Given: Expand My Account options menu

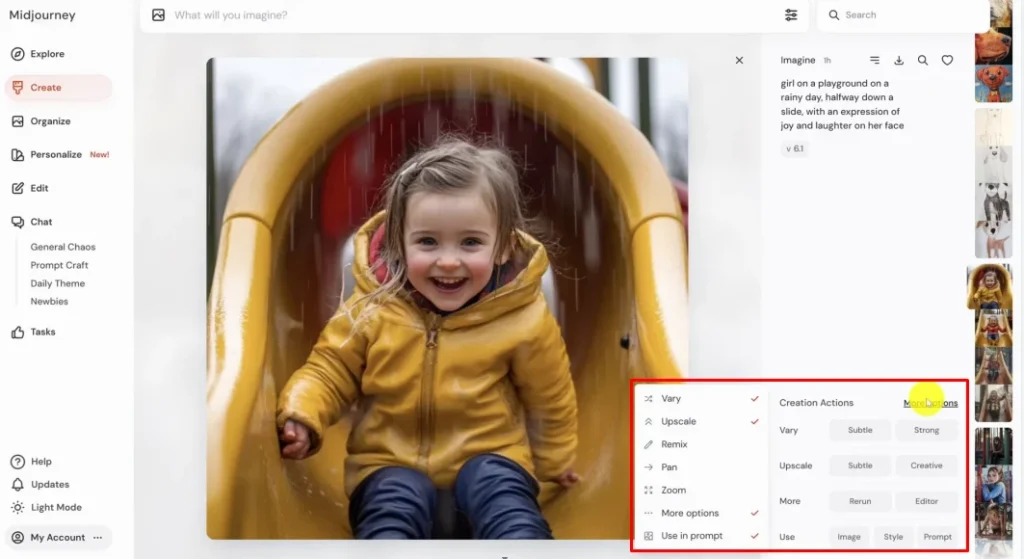Looking at the screenshot, I should pyautogui.click(x=98, y=538).
